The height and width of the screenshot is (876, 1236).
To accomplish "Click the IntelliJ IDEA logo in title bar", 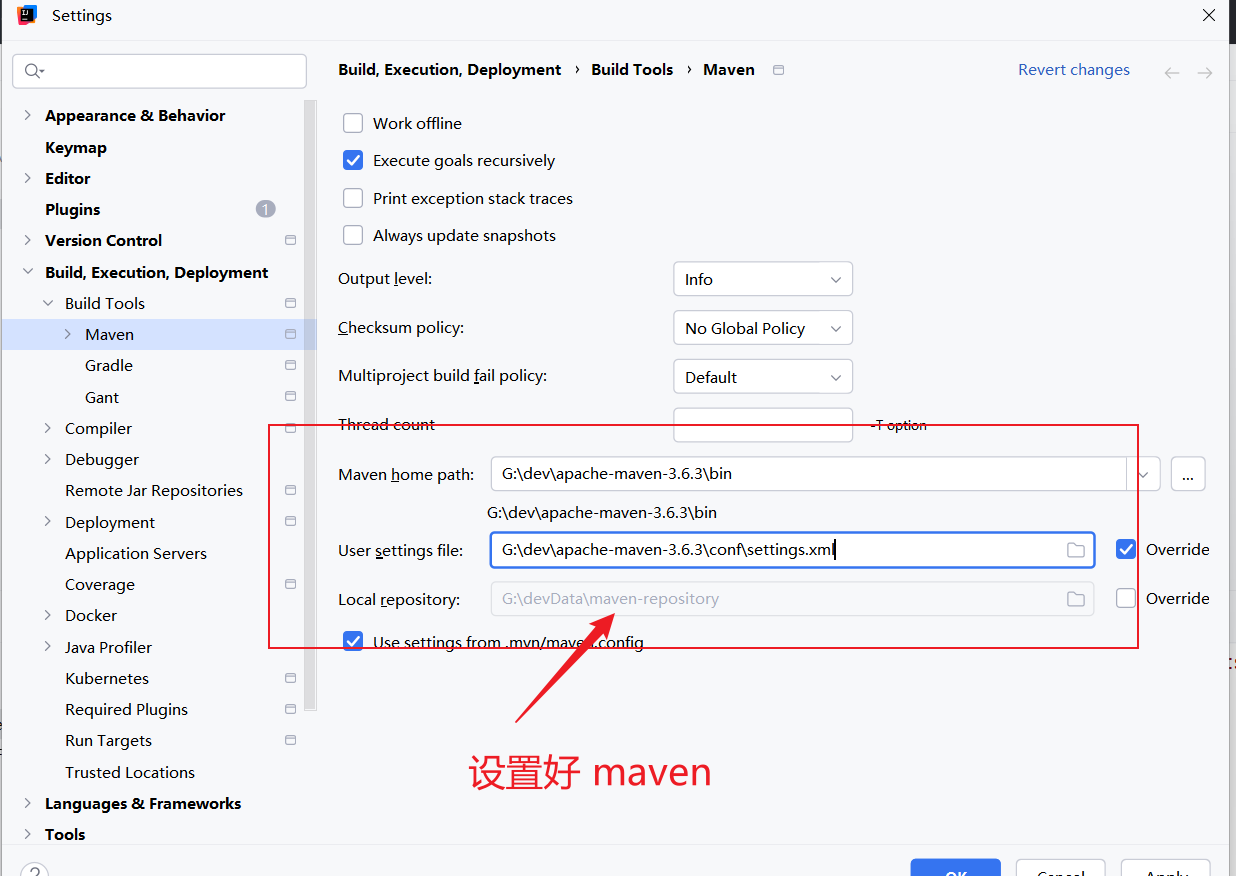I will (26, 15).
